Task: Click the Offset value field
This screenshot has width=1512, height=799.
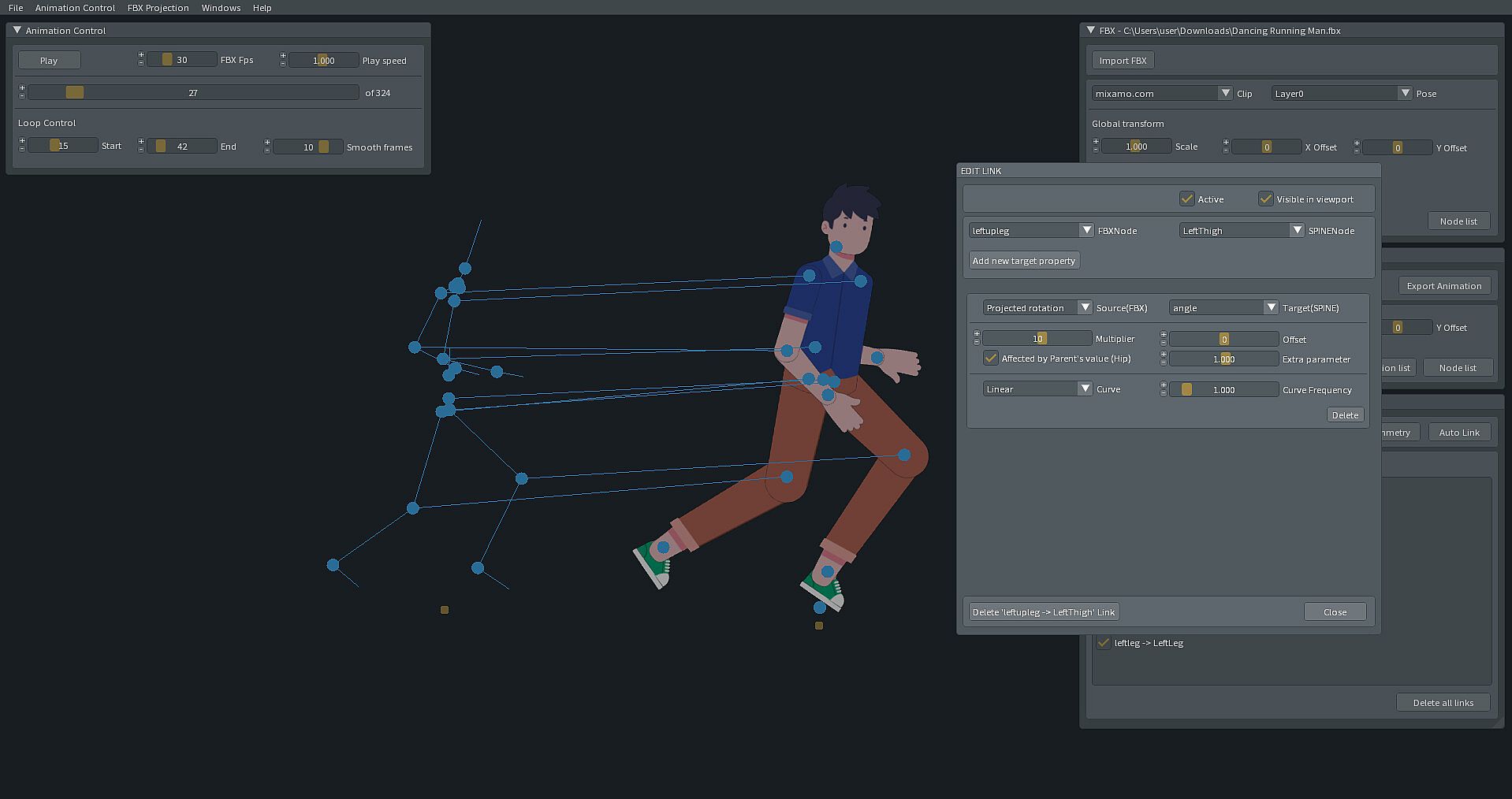Action: point(1223,339)
